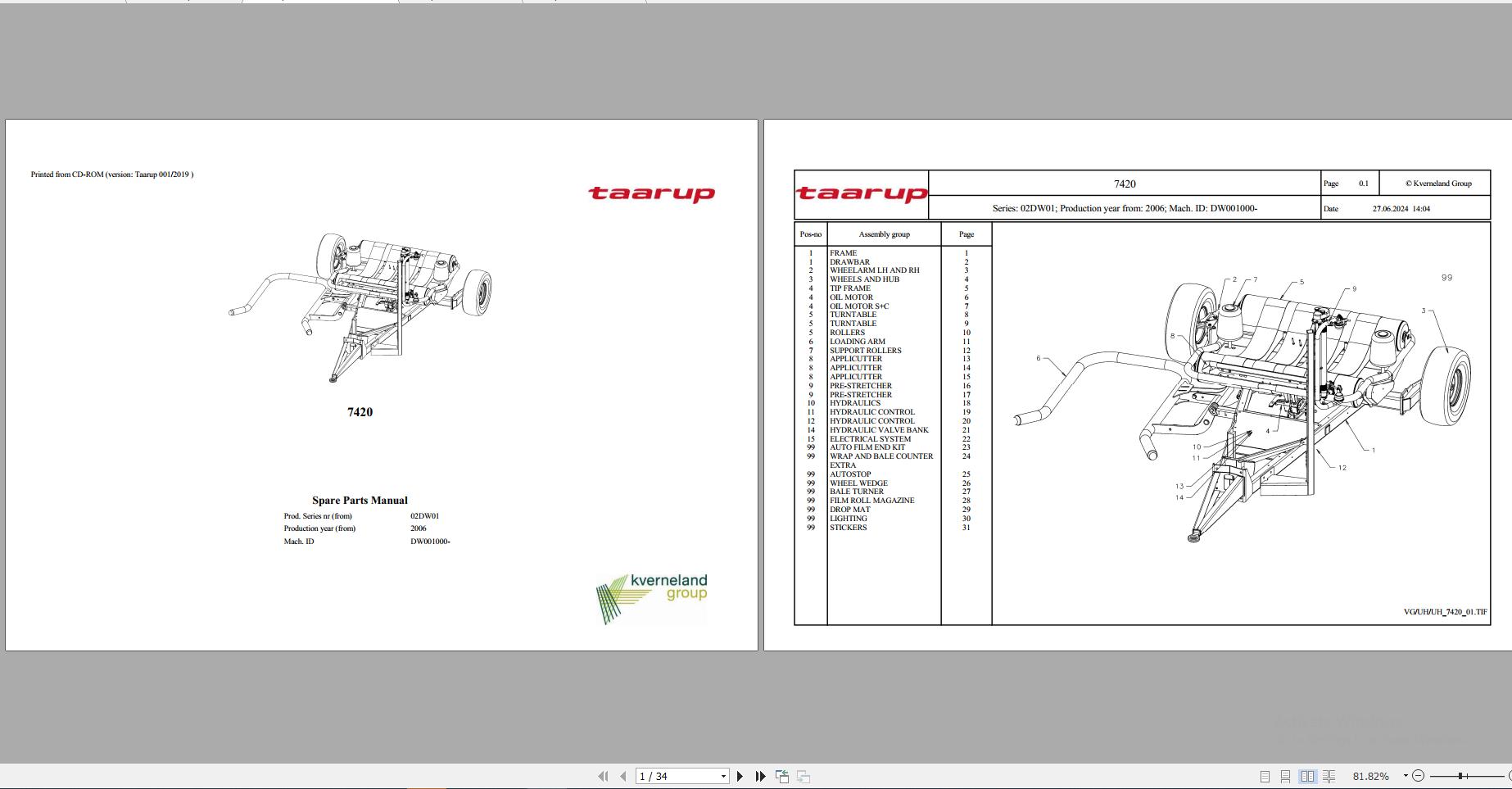Click the zoom slider handle
The width and height of the screenshot is (1512, 789).
(1460, 775)
